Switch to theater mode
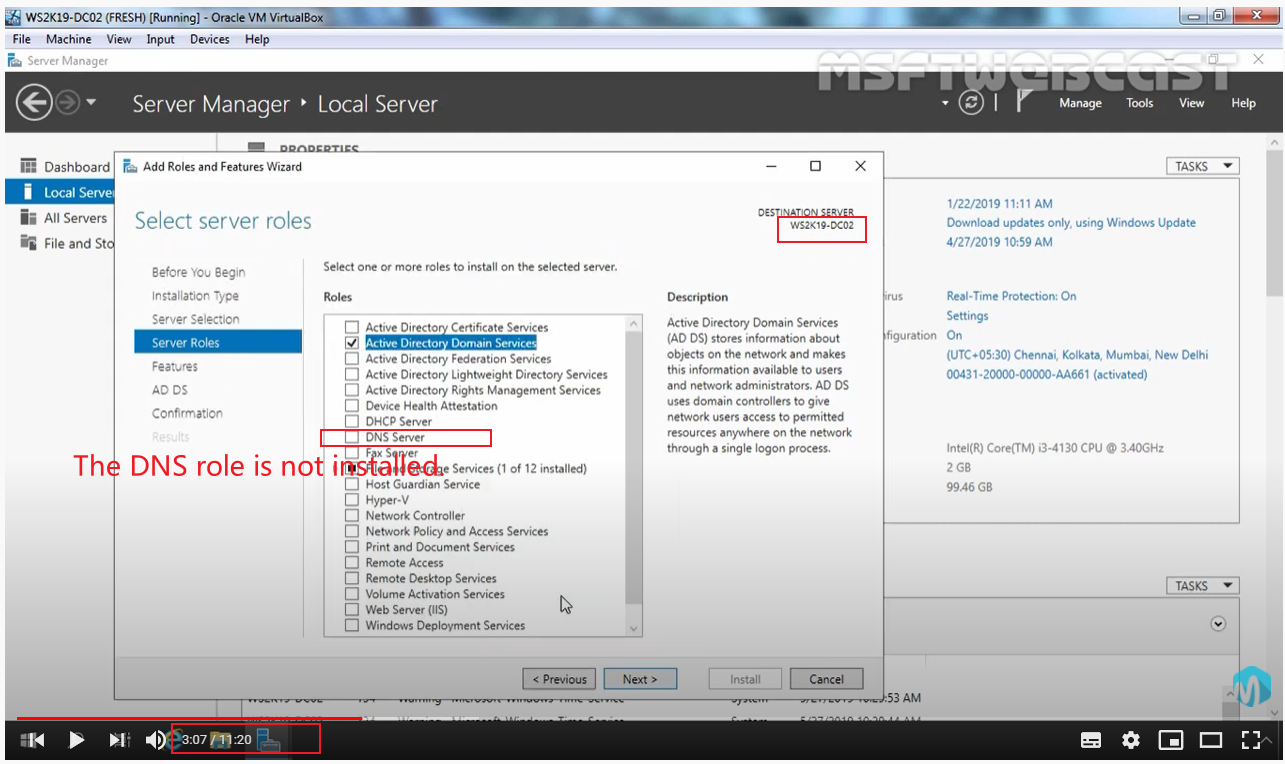 pyautogui.click(x=1210, y=740)
